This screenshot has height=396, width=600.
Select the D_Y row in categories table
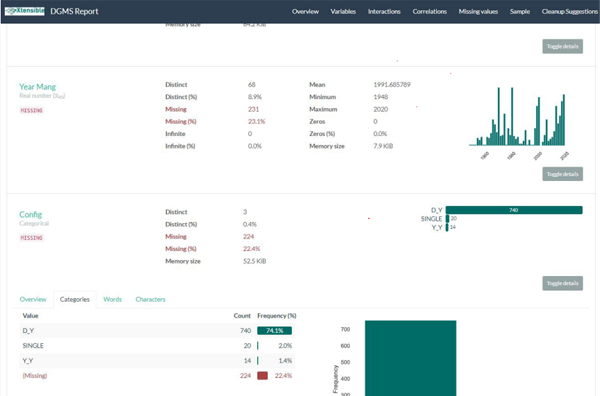click(157, 331)
